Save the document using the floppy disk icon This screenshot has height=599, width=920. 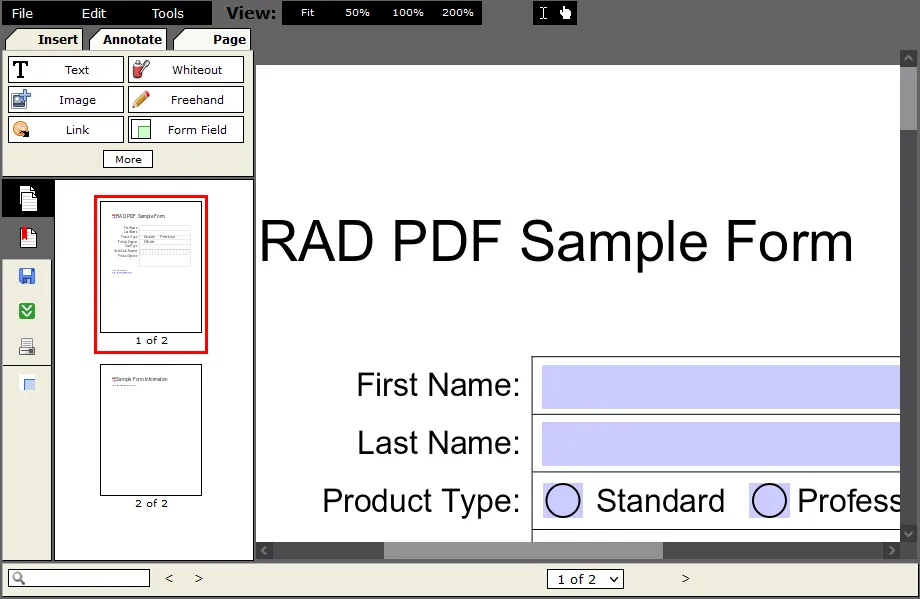[26, 276]
